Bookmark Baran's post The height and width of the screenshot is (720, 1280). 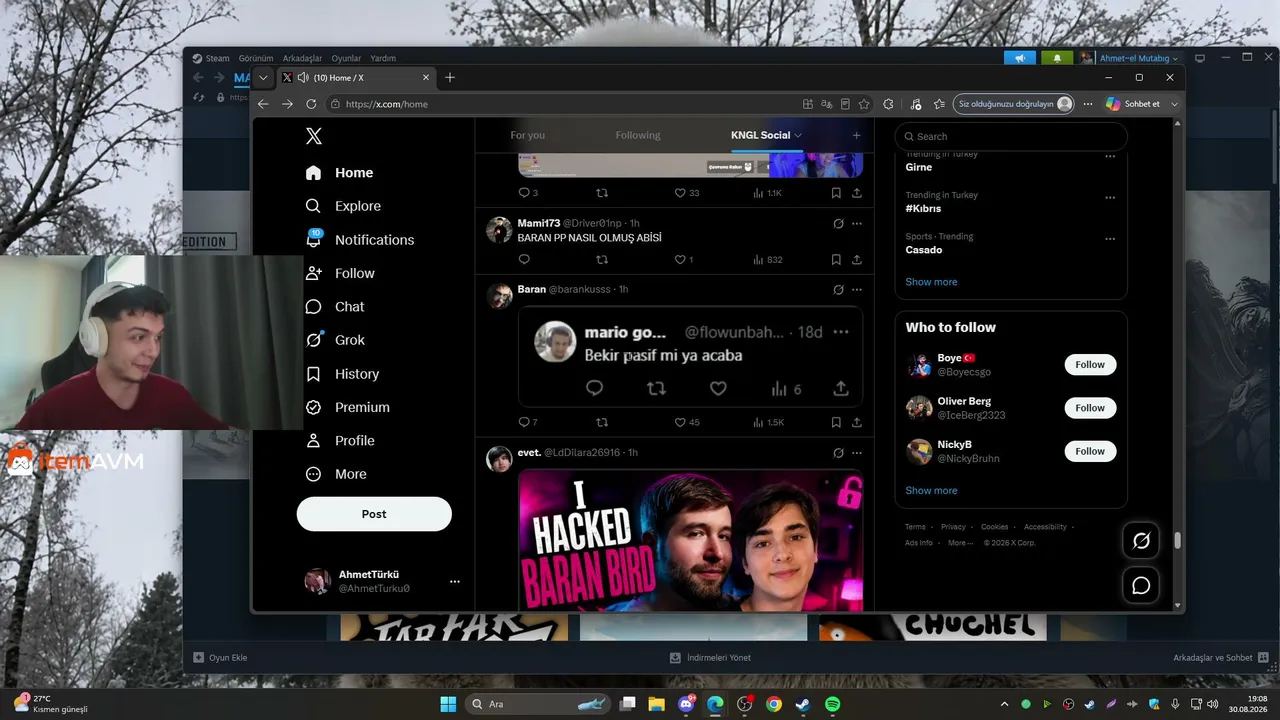(x=836, y=422)
